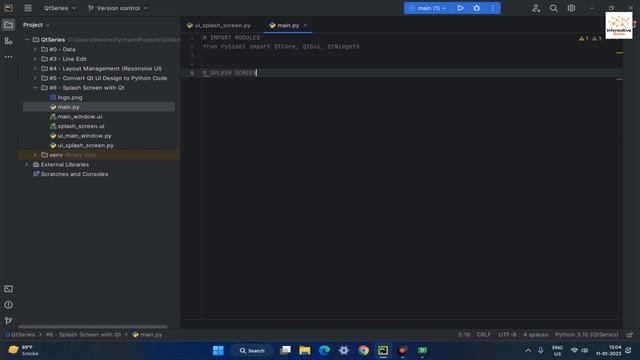Collapse #6 - Splash Screen with Qt folder
The height and width of the screenshot is (360, 640).
click(35, 88)
